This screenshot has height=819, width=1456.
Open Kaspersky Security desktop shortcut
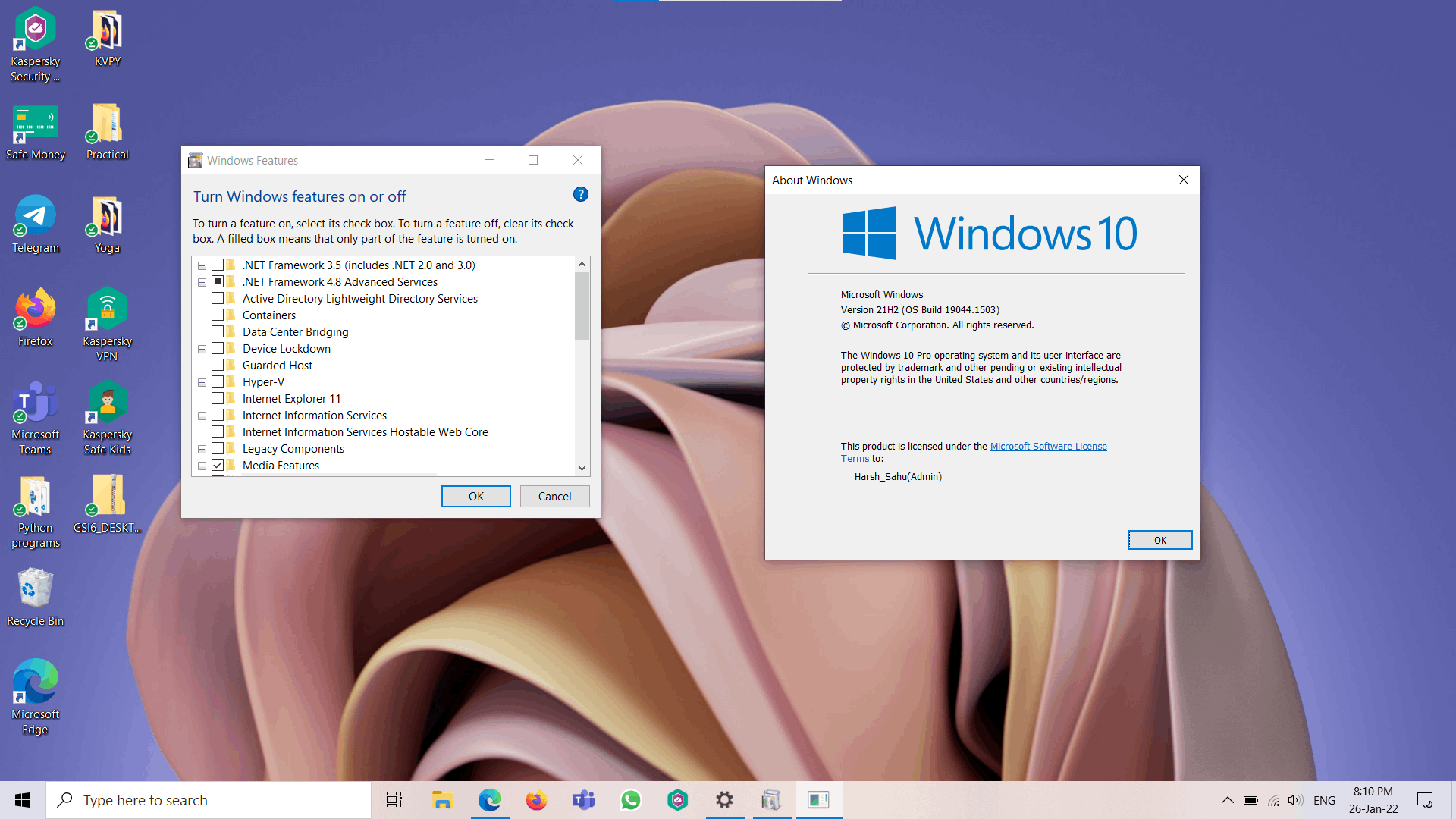35,44
